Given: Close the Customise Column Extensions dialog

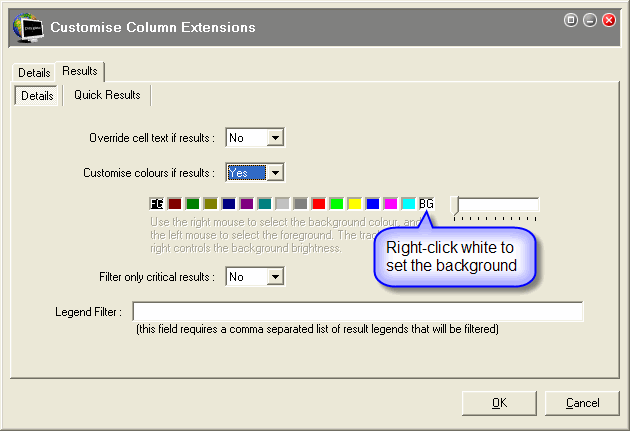Looking at the screenshot, I should (x=609, y=20).
